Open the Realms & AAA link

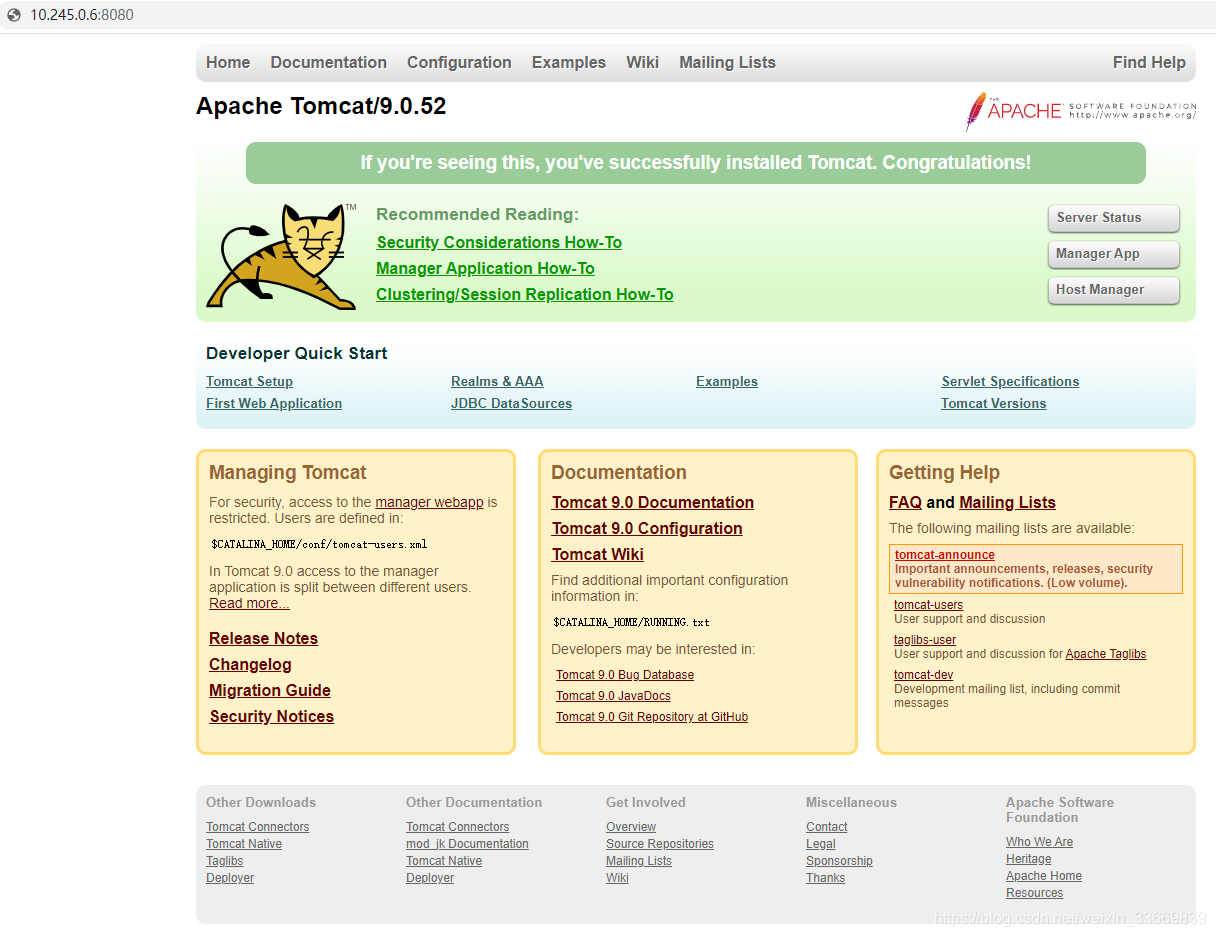click(x=497, y=382)
